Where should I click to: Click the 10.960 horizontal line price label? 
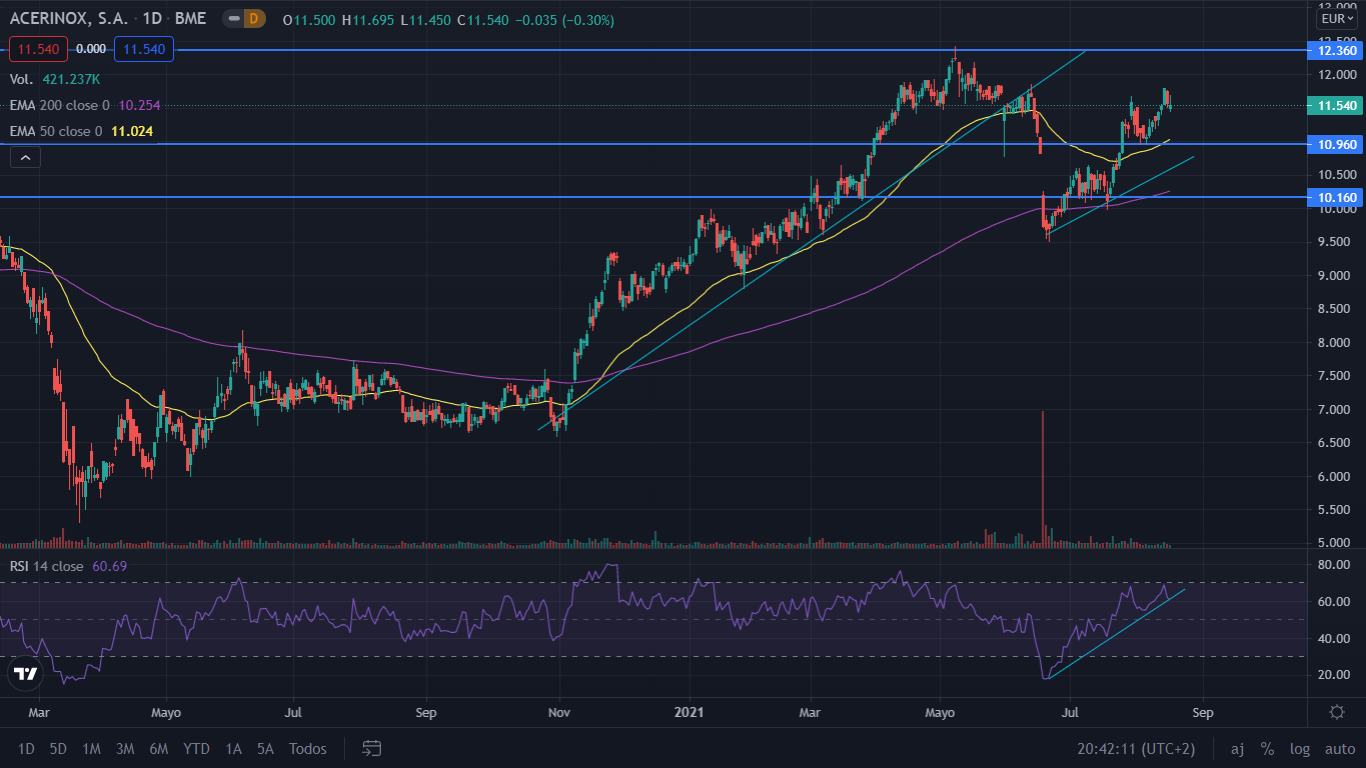1336,144
